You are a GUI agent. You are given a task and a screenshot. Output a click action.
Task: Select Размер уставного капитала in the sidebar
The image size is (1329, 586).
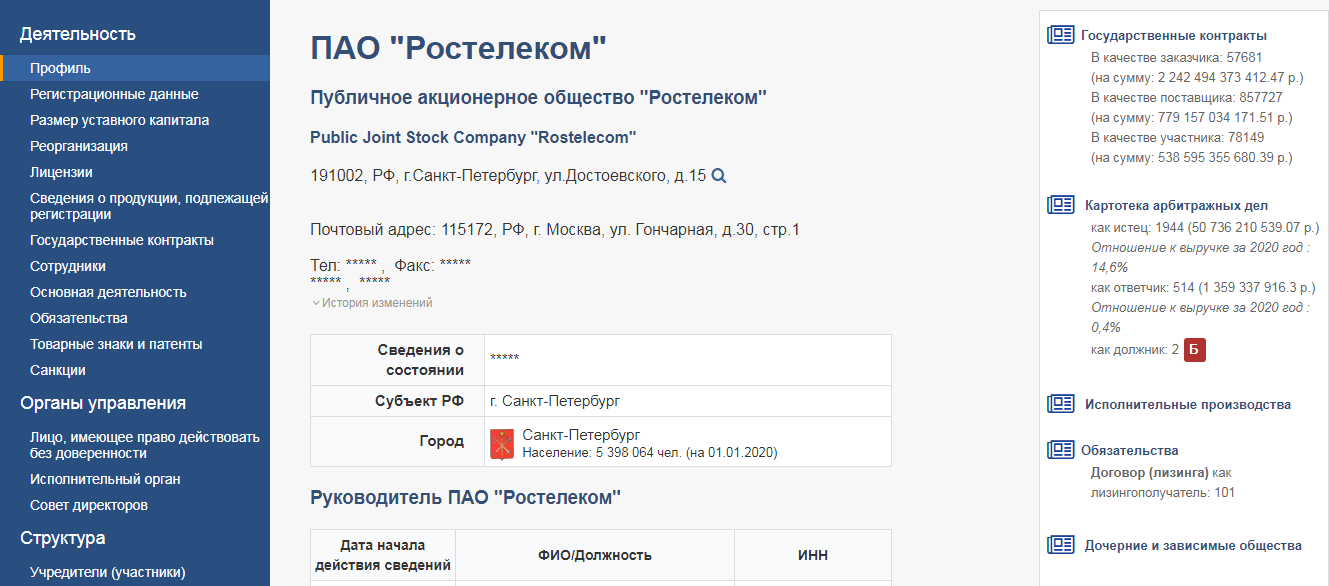pos(119,120)
